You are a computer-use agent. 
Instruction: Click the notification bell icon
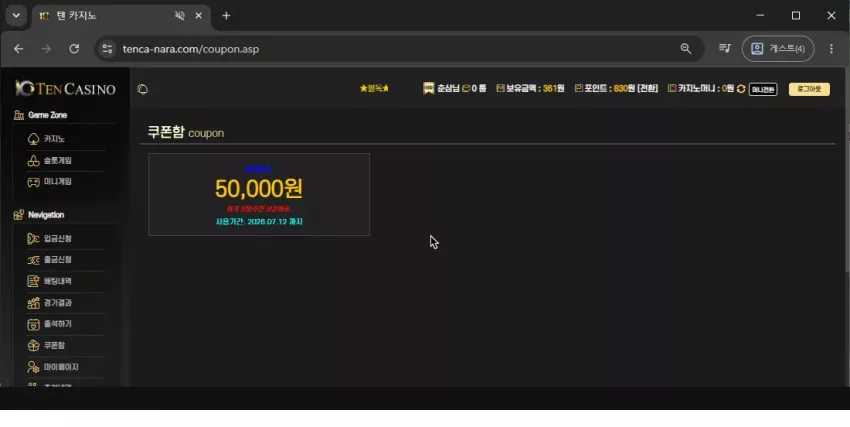[143, 89]
